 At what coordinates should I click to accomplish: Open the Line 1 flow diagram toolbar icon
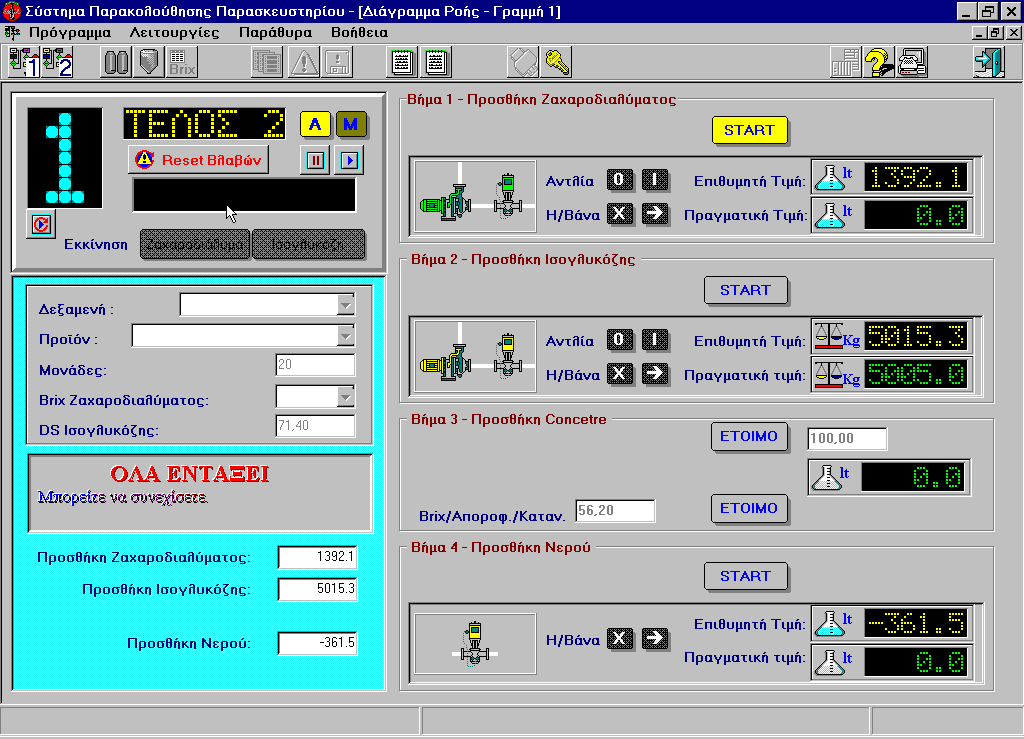point(23,62)
